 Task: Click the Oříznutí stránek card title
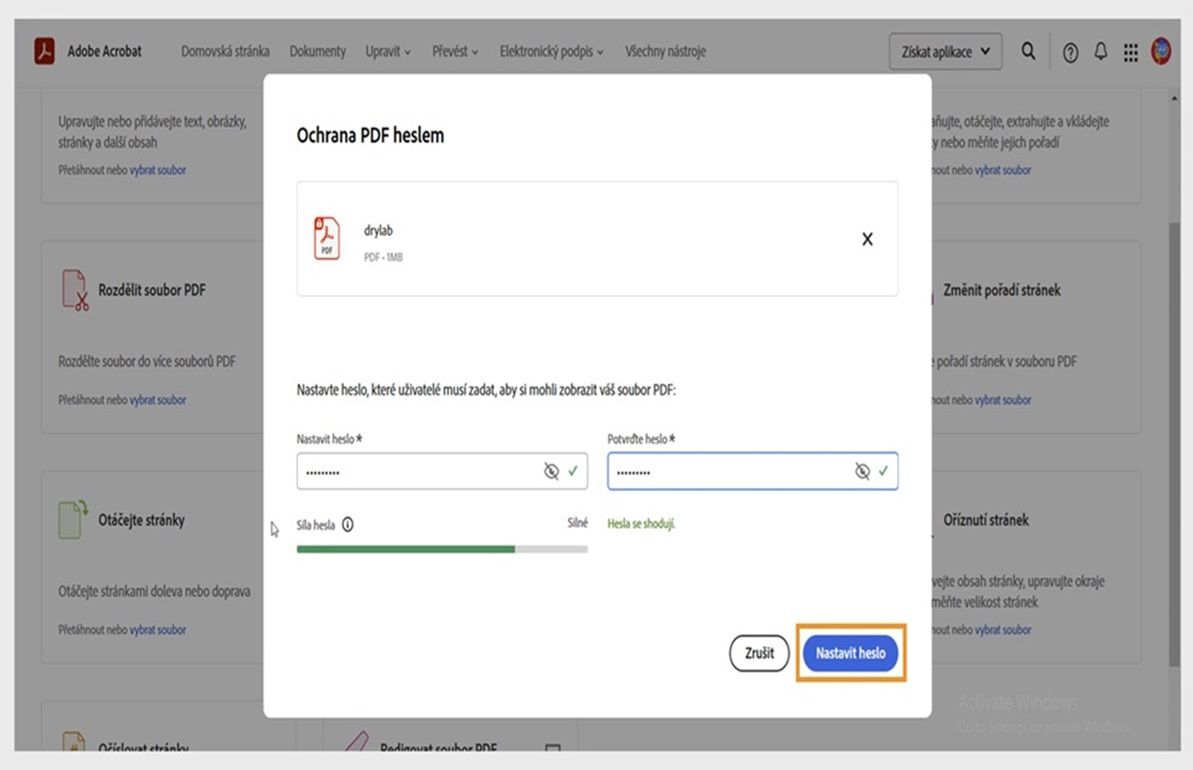[986, 520]
